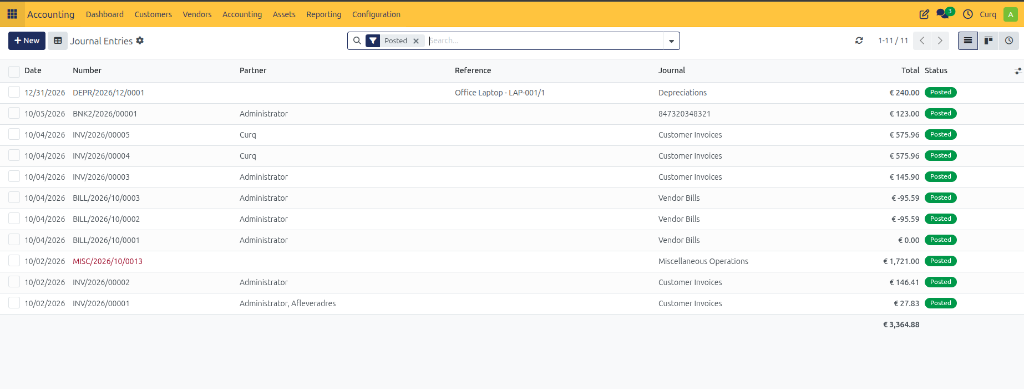Click Posted badge on DEPR/2026/12/0001 row
The height and width of the screenshot is (389, 1024).
940,93
